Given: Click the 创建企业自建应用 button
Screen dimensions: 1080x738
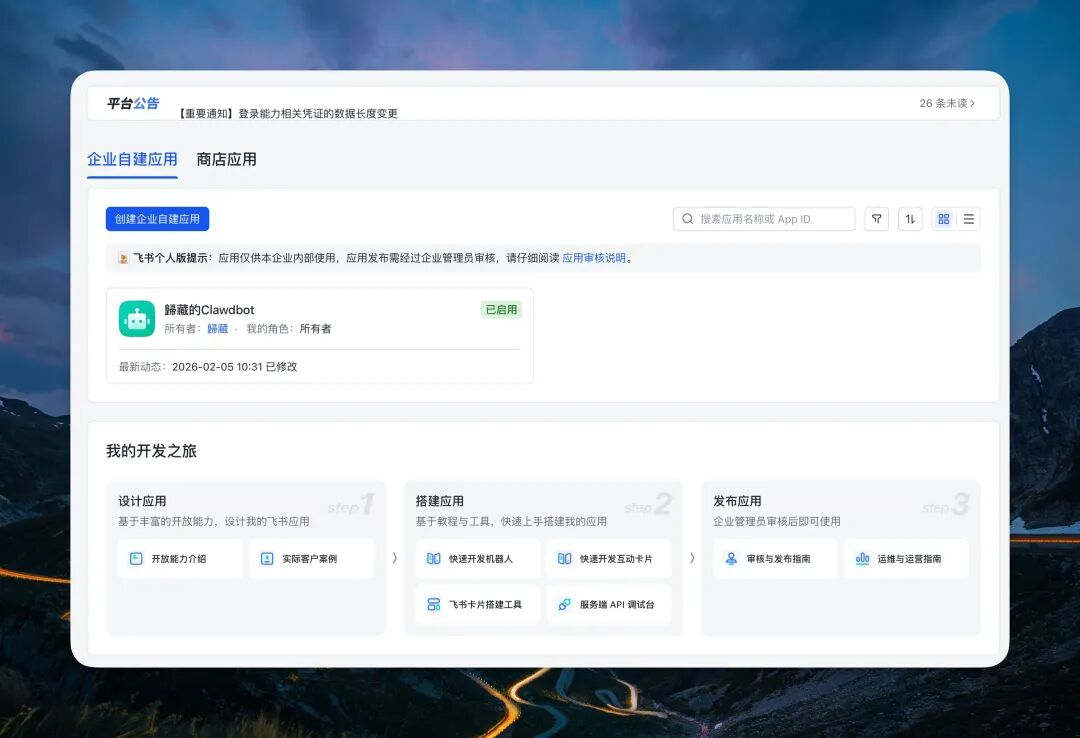Looking at the screenshot, I should pyautogui.click(x=157, y=218).
